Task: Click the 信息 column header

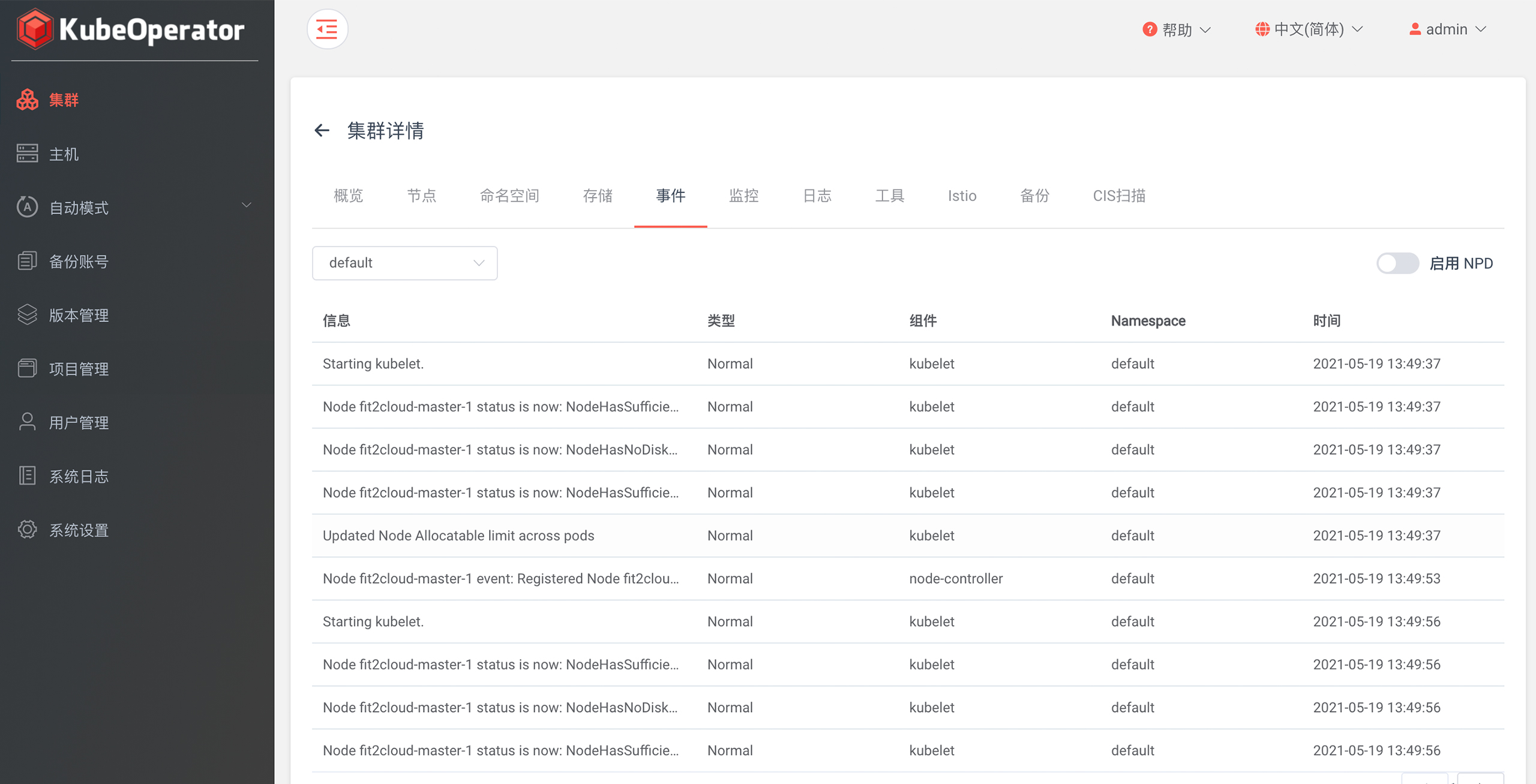Action: (337, 320)
